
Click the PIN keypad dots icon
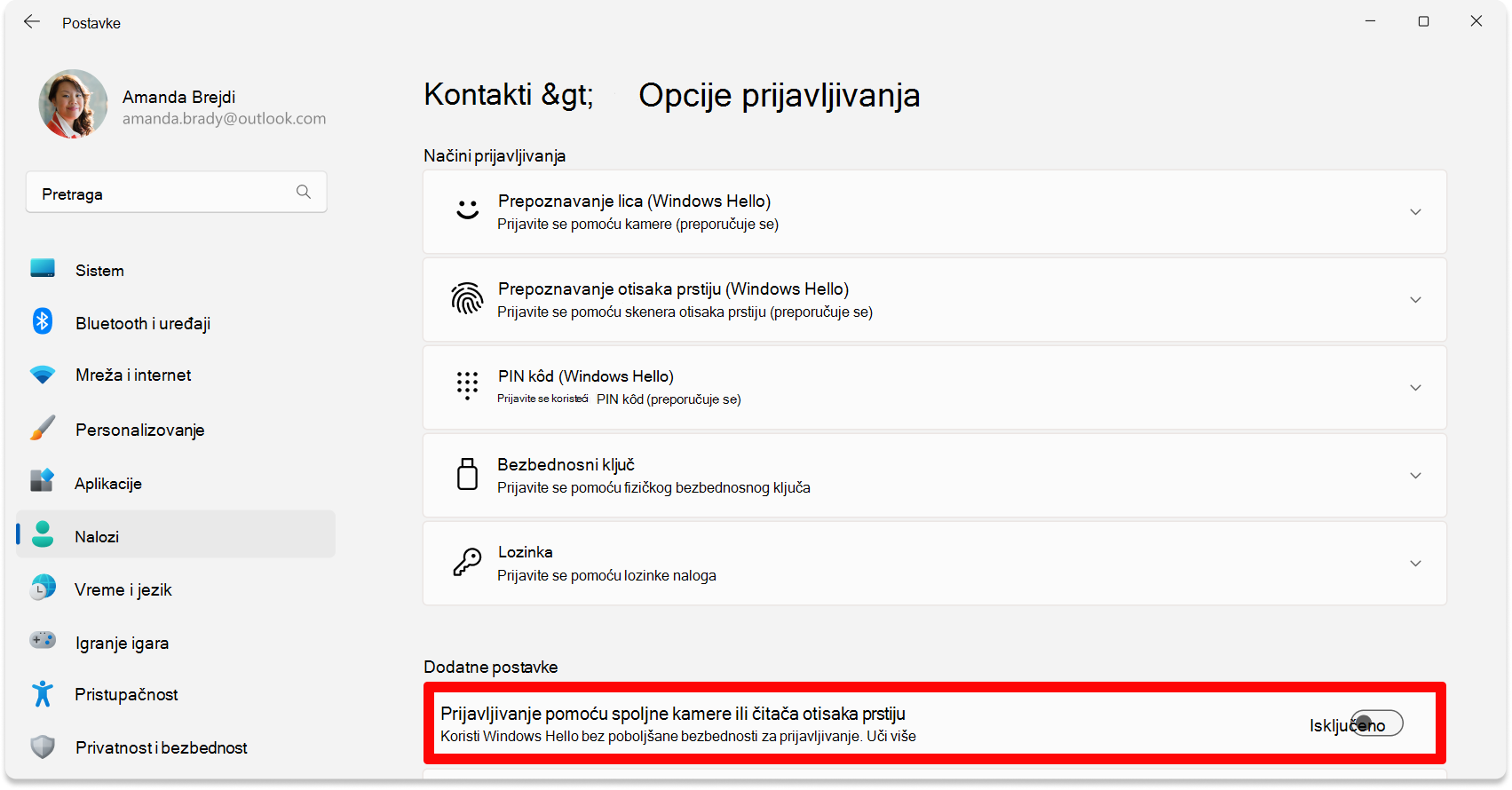467,386
